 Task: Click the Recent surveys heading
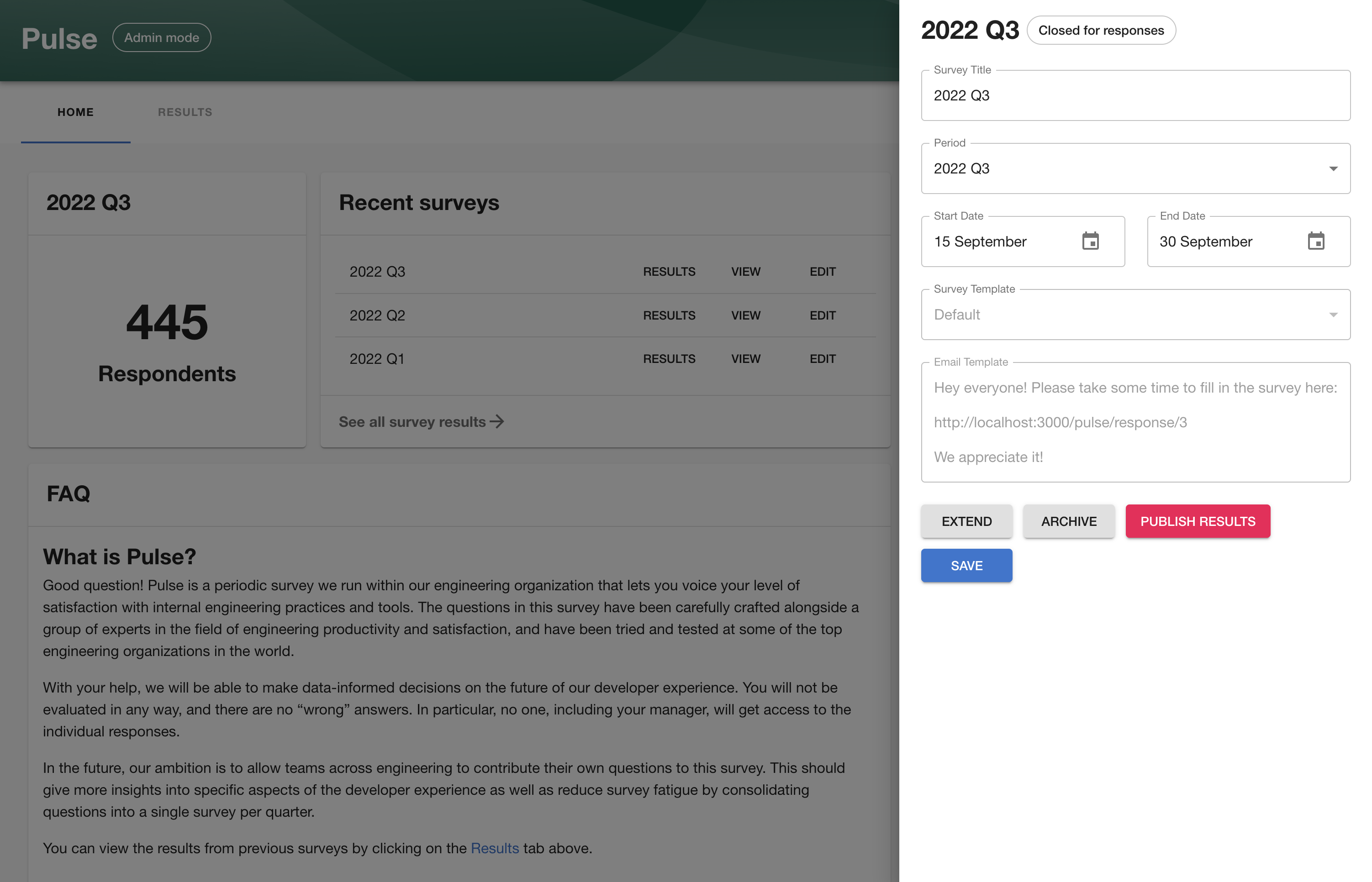[x=419, y=203]
